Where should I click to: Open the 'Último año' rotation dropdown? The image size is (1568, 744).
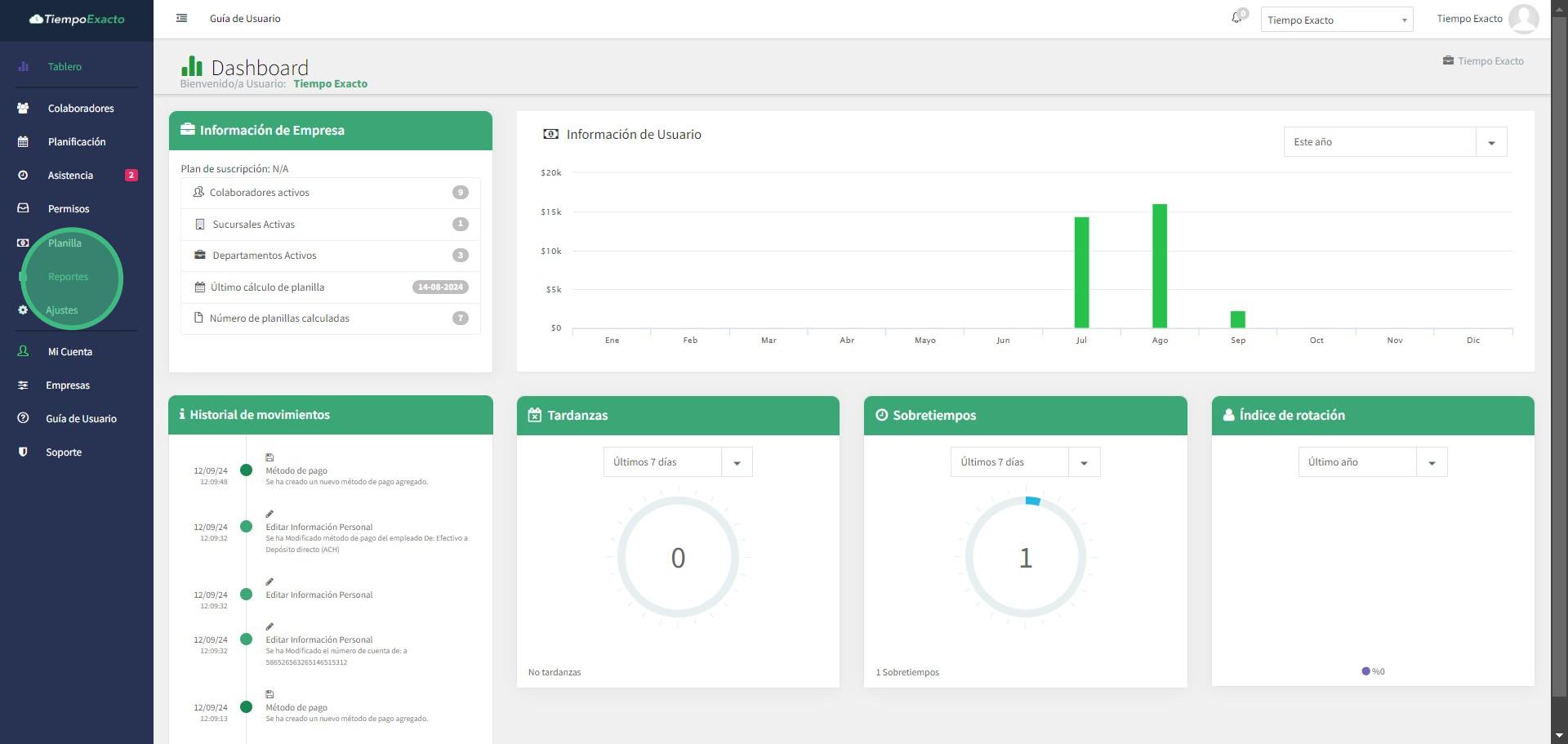[x=1372, y=462]
